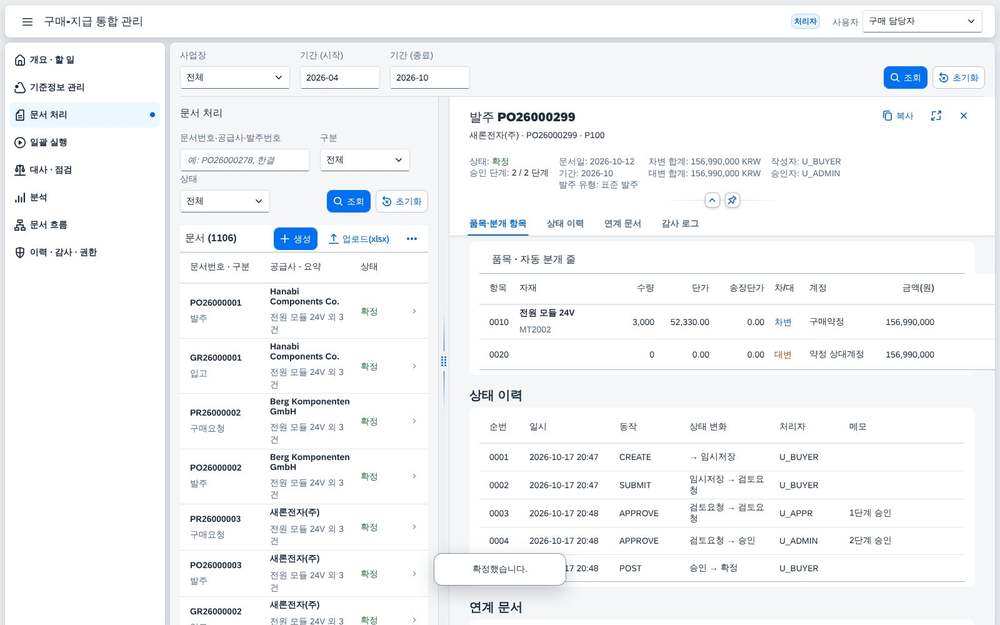Click 초기화 button in 문서 처리 filter

pyautogui.click(x=402, y=202)
